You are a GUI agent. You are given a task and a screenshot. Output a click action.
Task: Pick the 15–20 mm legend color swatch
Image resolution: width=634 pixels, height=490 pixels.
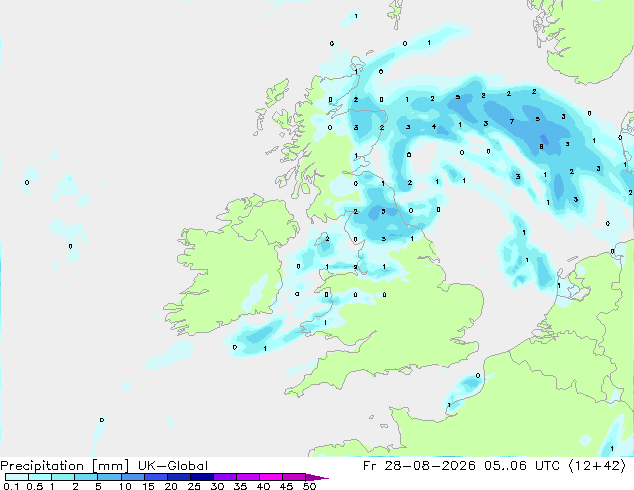155,477
